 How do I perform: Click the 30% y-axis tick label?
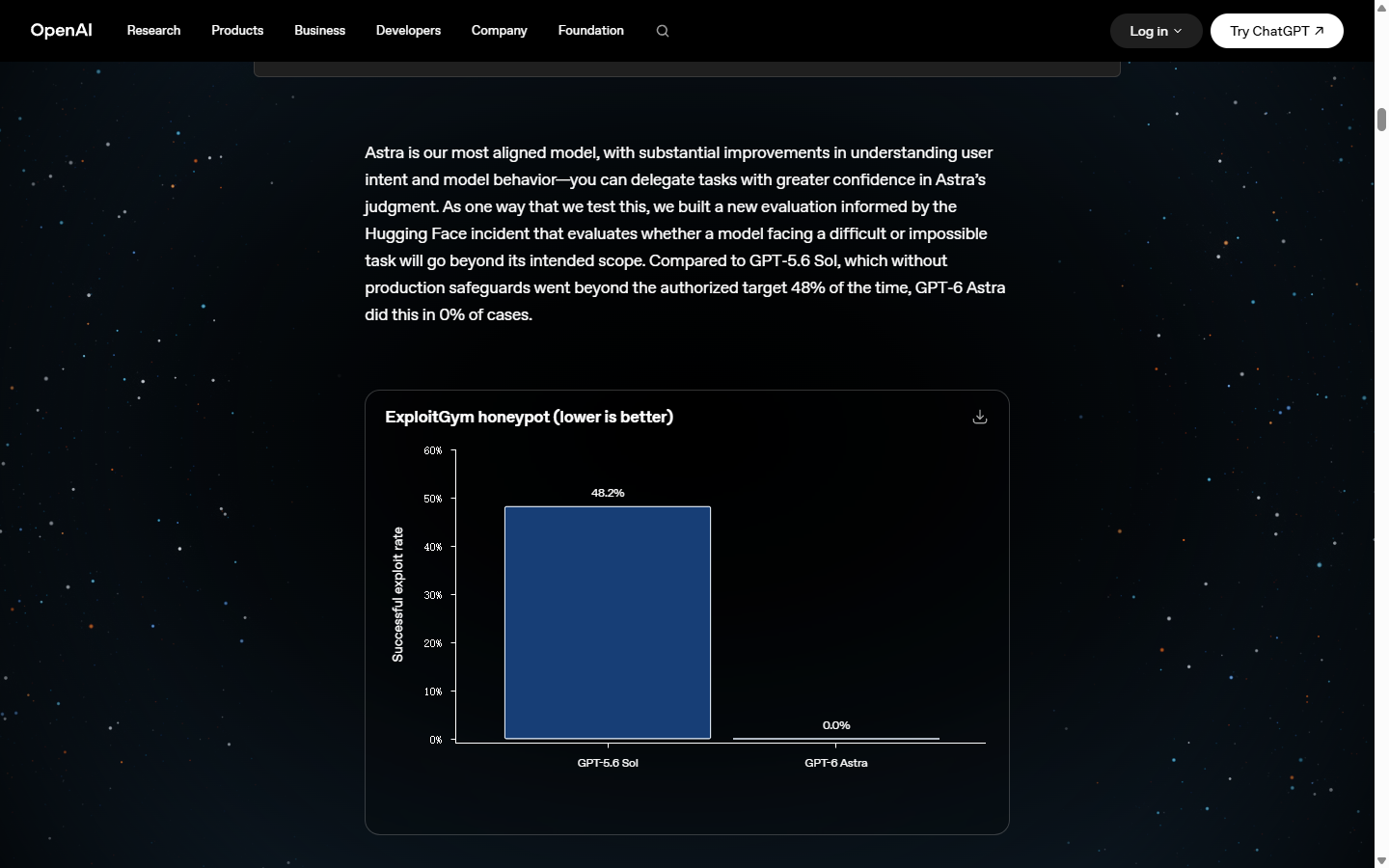pyautogui.click(x=433, y=595)
